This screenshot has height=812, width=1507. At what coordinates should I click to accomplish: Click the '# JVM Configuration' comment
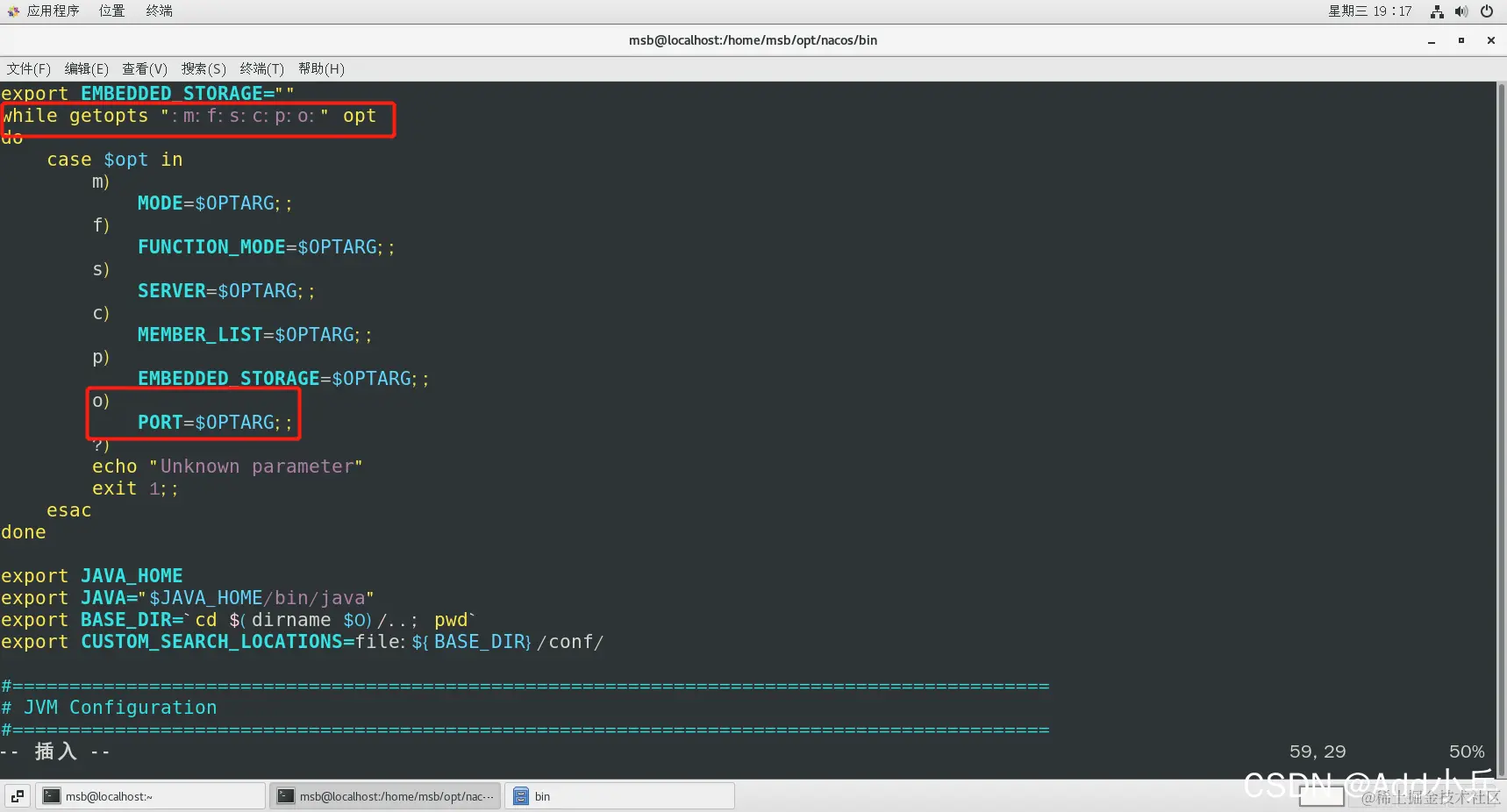(109, 708)
